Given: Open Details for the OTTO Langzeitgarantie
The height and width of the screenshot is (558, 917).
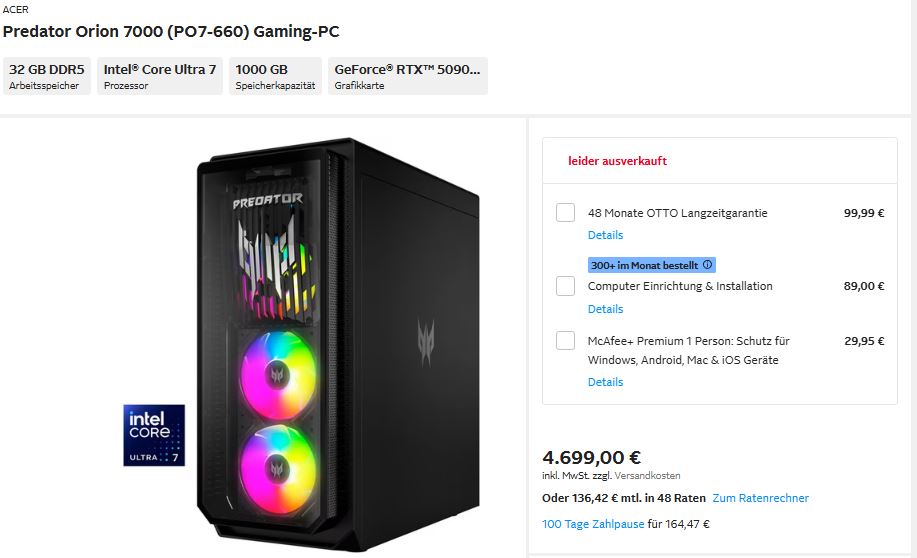Looking at the screenshot, I should (x=605, y=235).
